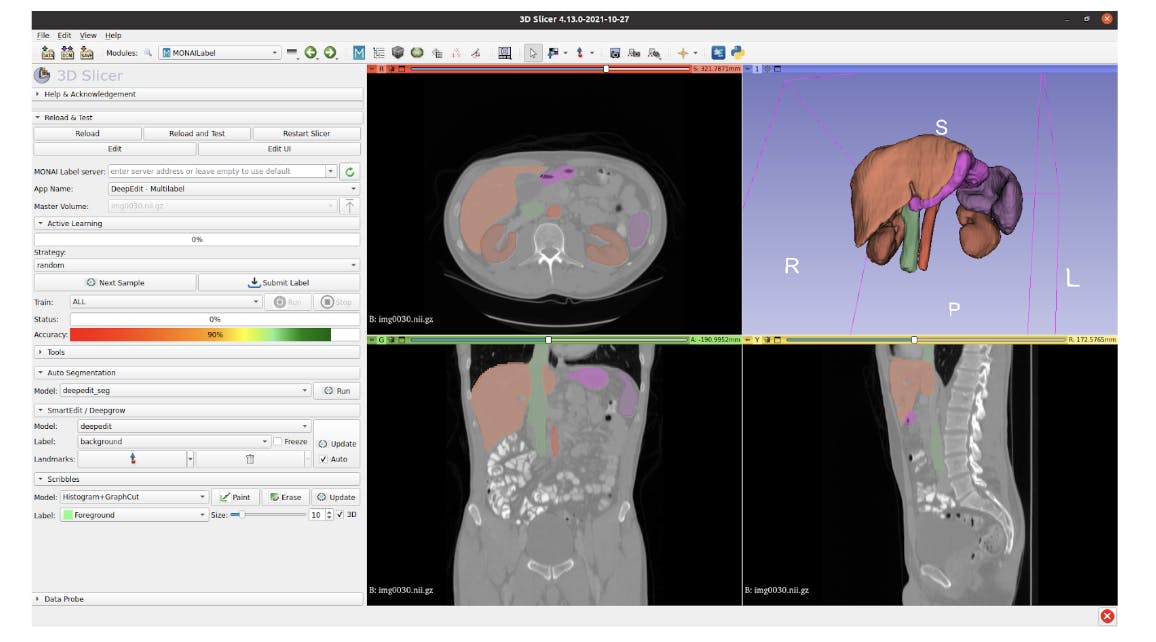
Task: Open the Load Data toolbar icon
Action: [x=48, y=52]
